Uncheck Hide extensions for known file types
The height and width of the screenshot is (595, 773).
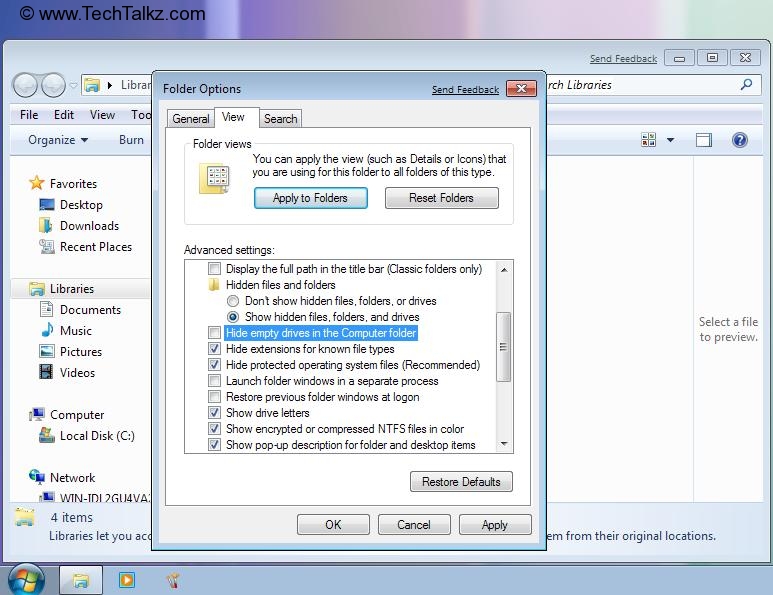click(214, 349)
